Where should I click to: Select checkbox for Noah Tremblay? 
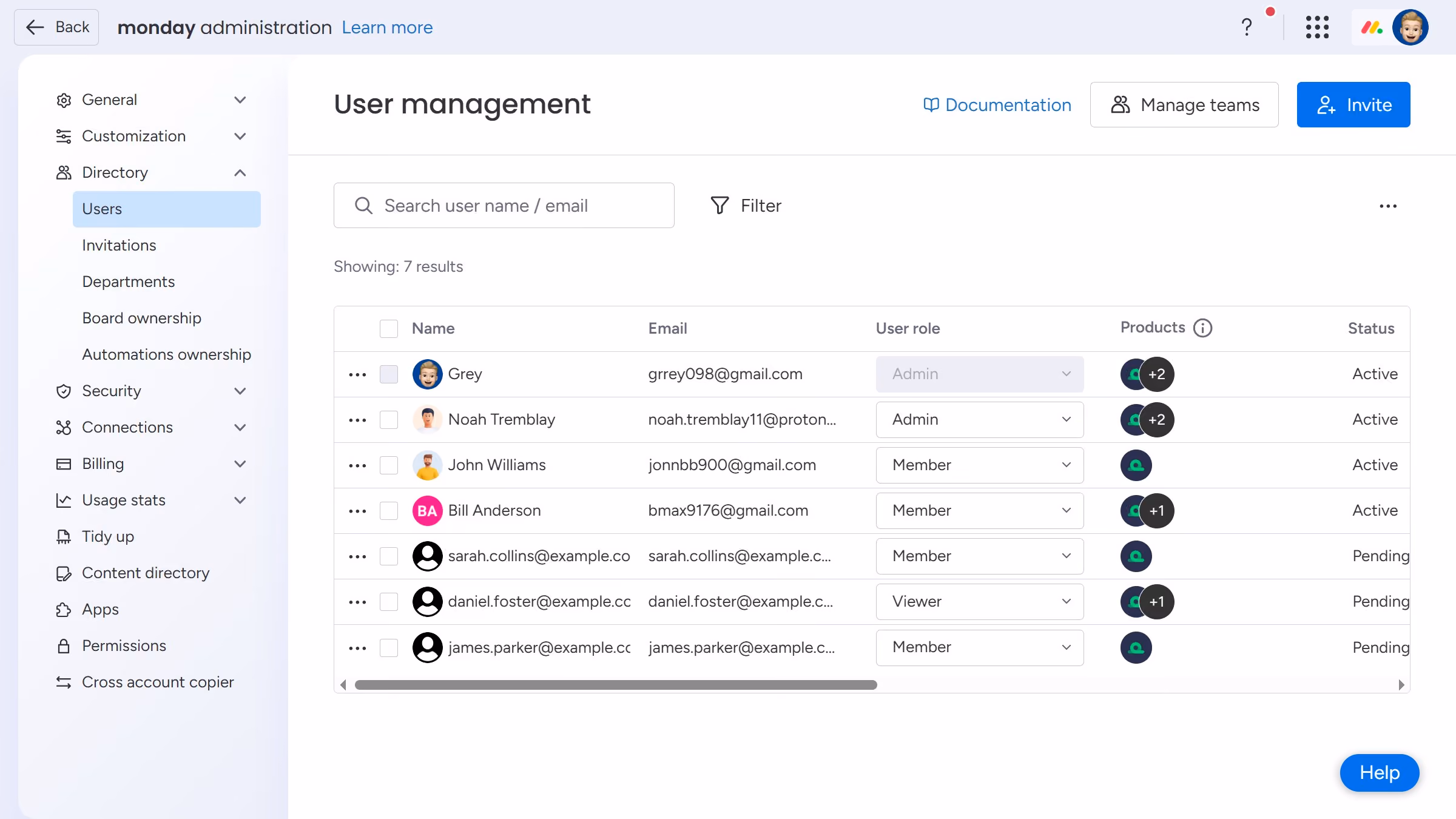pyautogui.click(x=389, y=420)
